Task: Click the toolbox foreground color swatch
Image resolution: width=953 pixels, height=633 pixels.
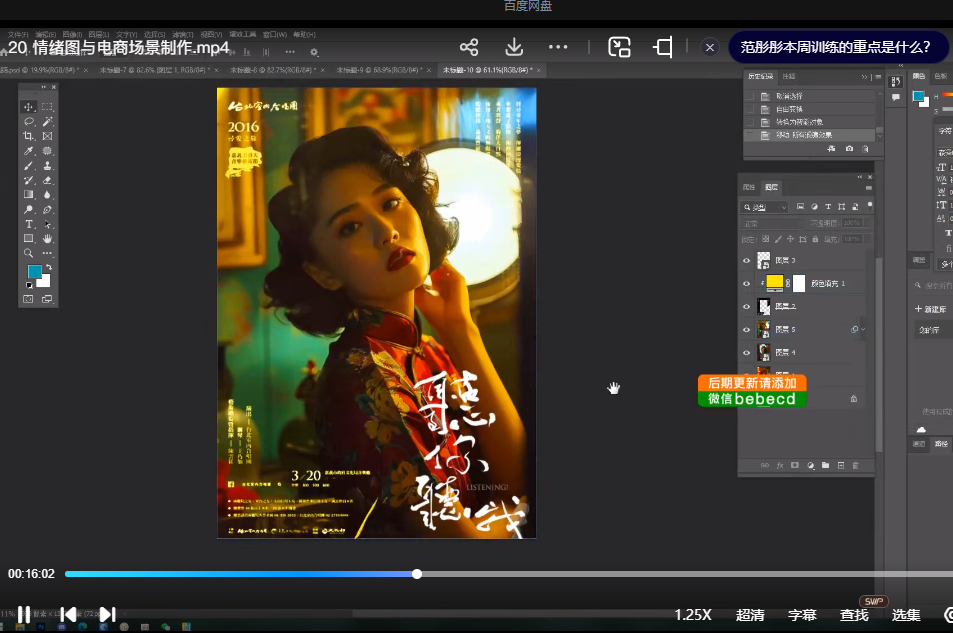Action: click(34, 271)
